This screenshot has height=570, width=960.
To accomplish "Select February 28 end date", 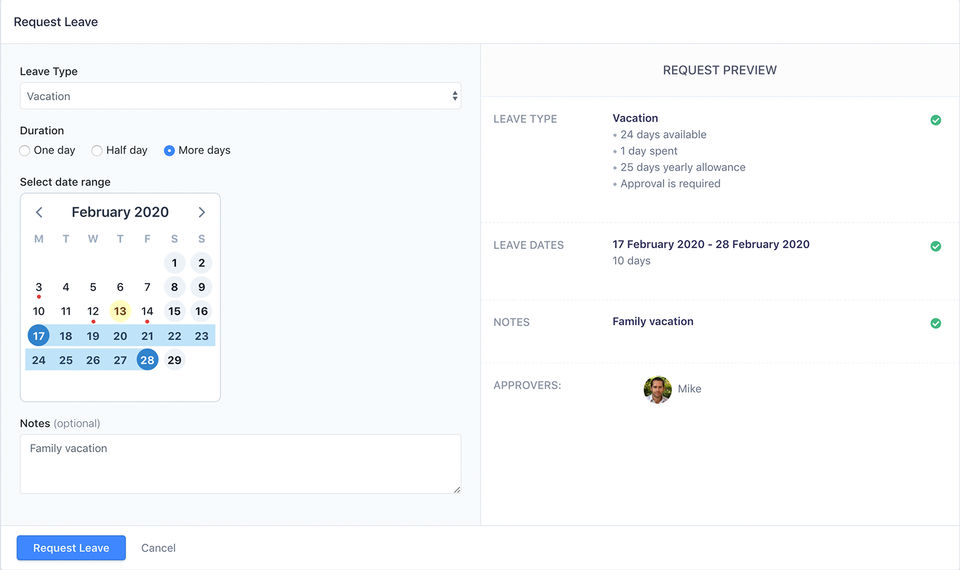I will (147, 360).
